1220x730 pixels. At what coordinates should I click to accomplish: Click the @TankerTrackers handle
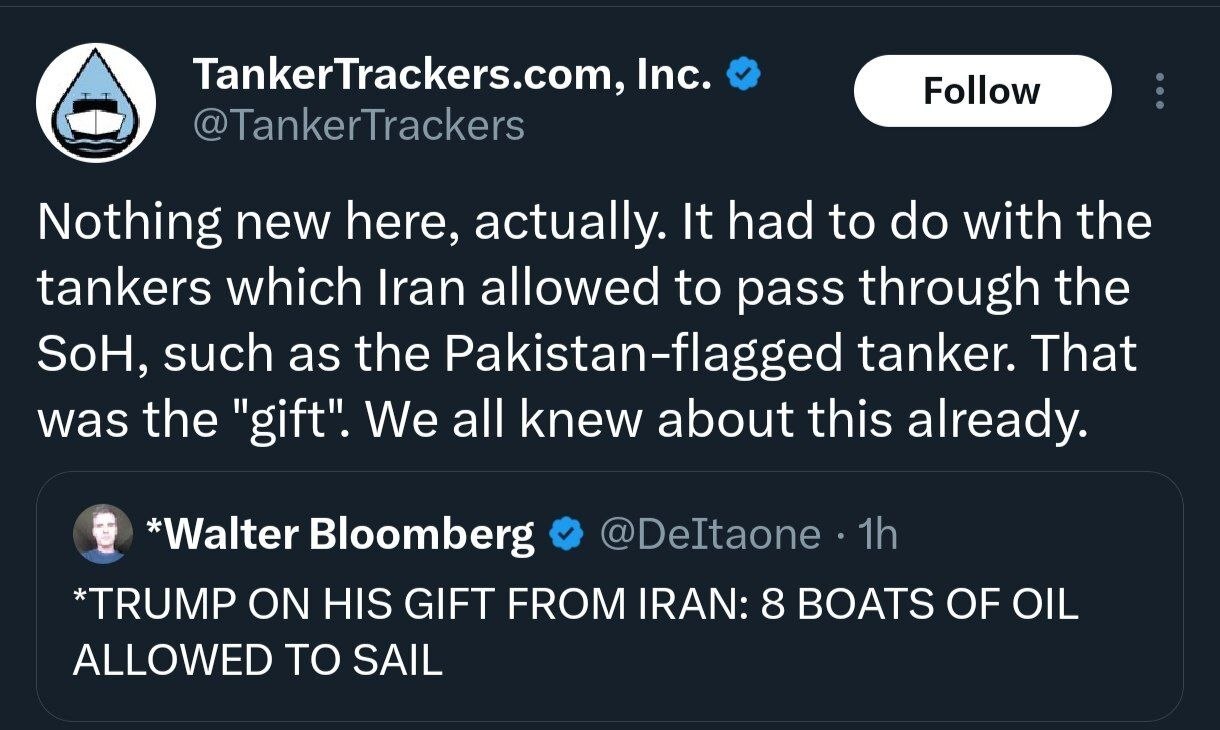point(357,125)
